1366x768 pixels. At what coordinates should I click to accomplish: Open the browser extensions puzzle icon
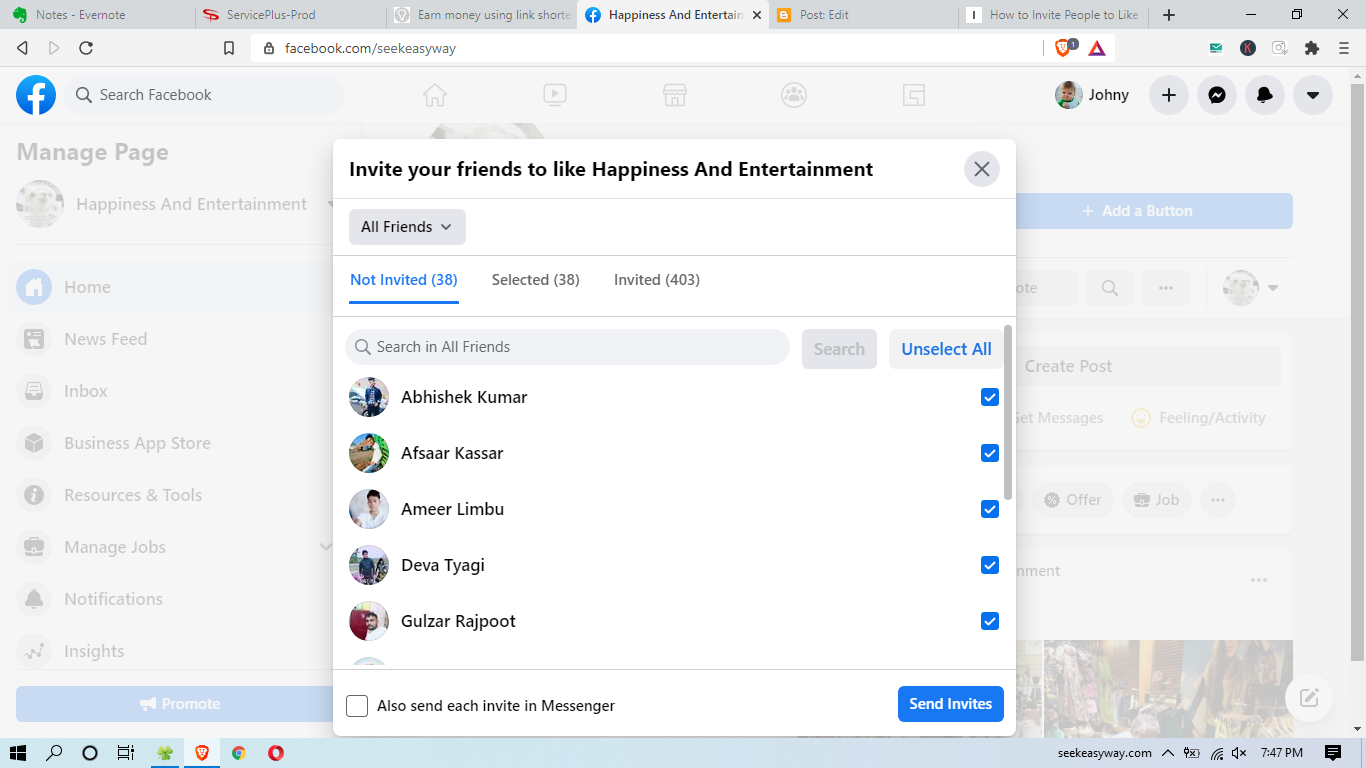[1312, 48]
